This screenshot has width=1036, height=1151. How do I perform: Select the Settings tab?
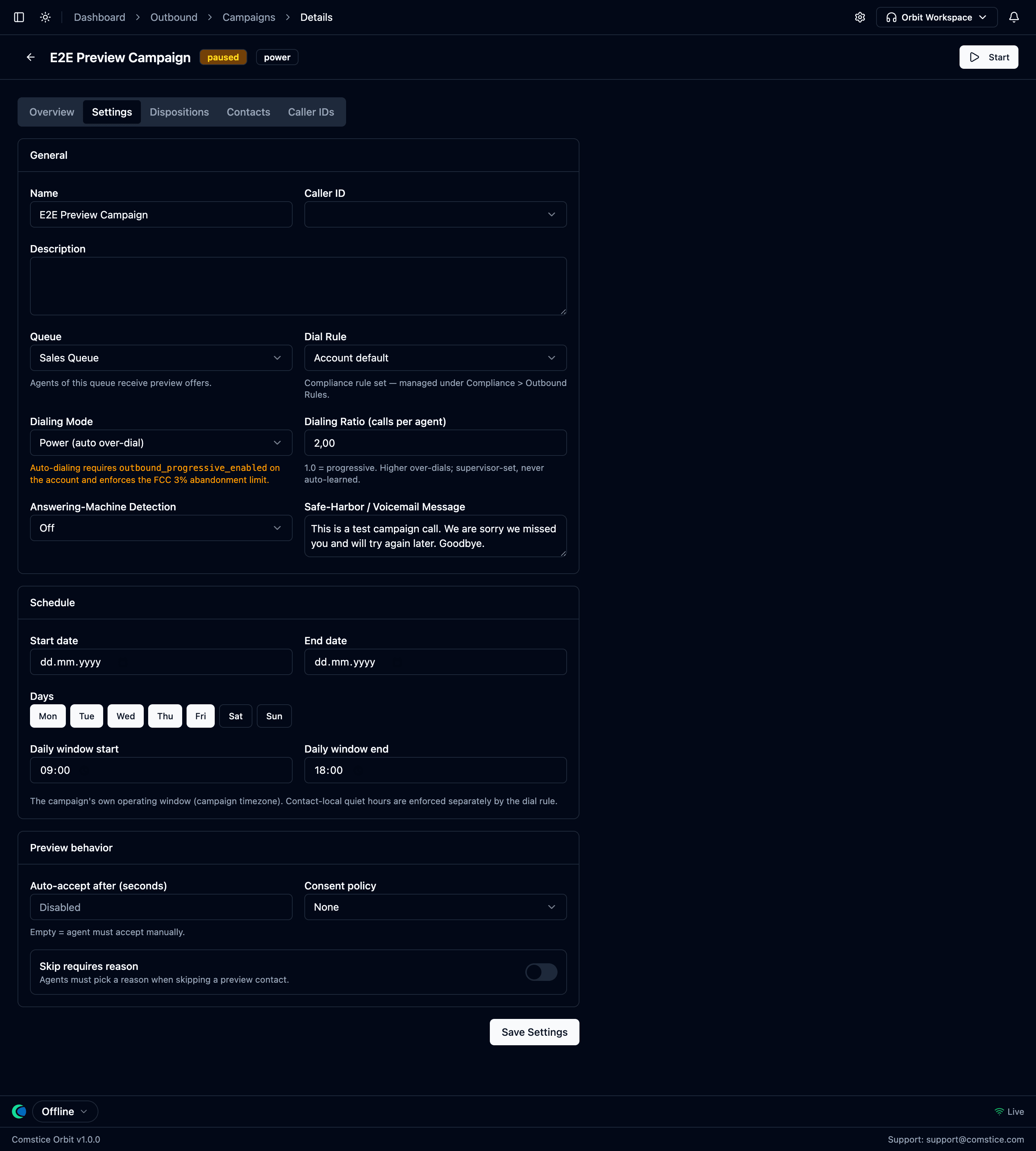click(x=112, y=112)
